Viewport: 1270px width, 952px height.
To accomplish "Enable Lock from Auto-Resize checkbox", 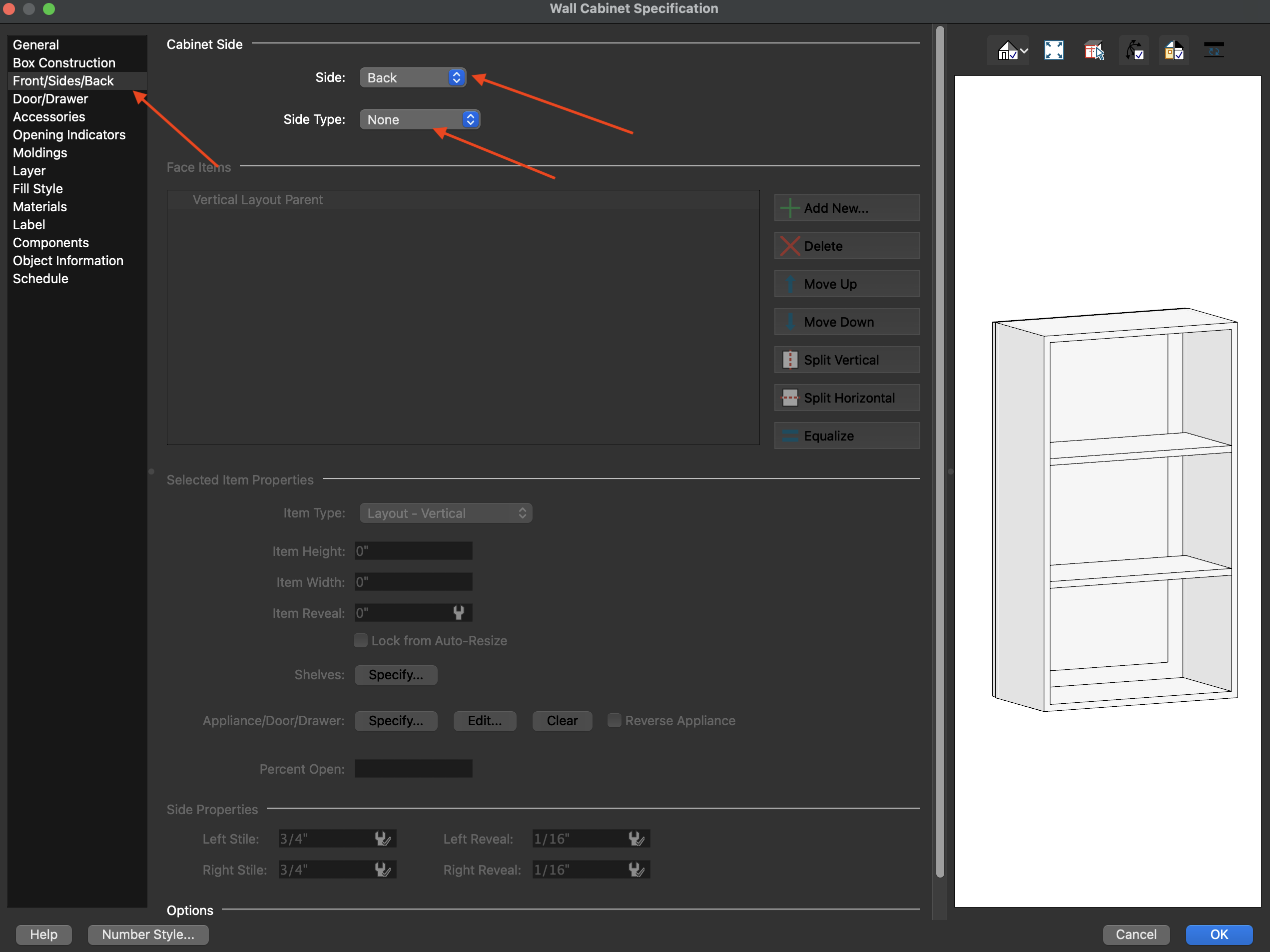I will click(x=361, y=640).
